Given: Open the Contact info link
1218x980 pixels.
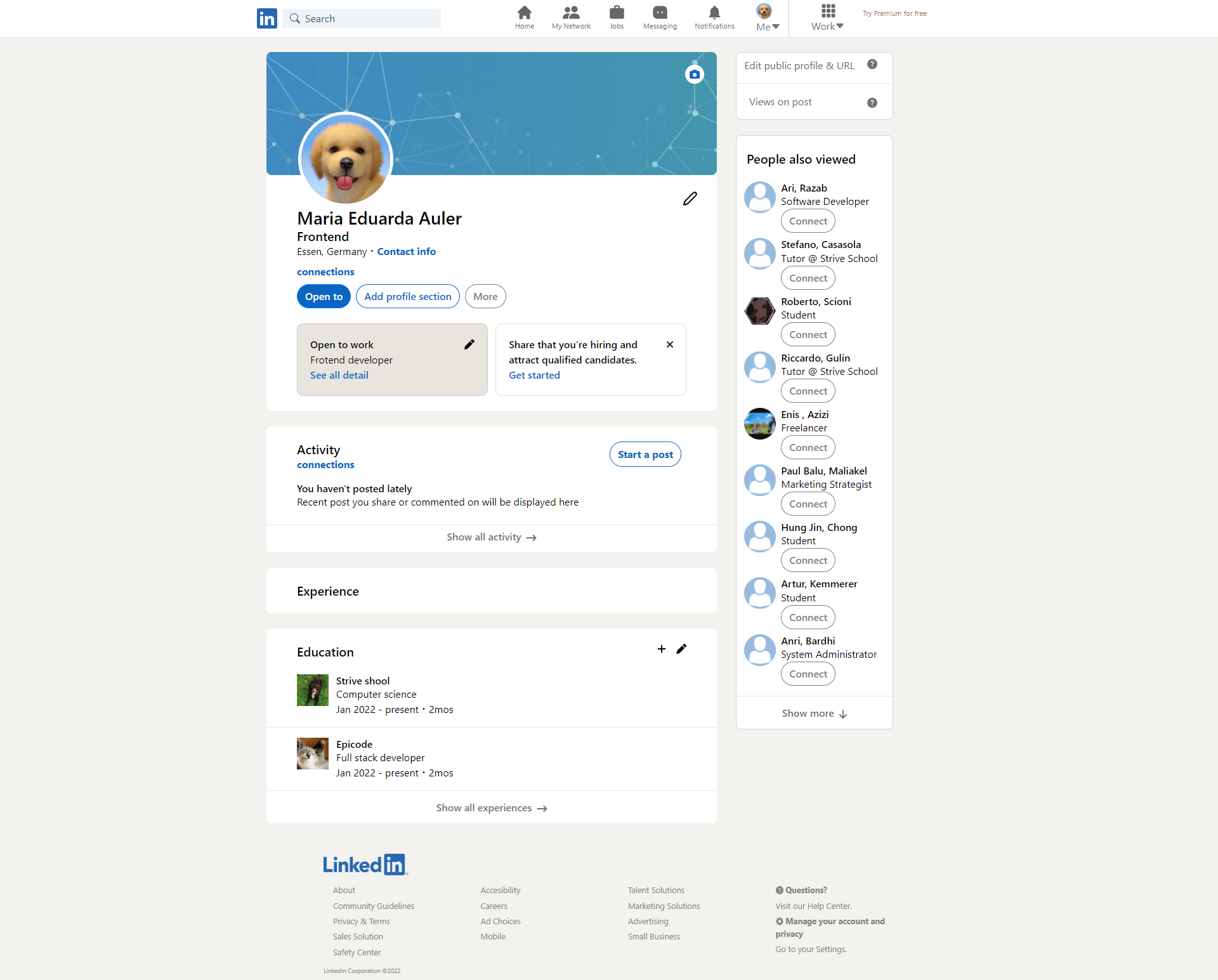Looking at the screenshot, I should [x=406, y=251].
